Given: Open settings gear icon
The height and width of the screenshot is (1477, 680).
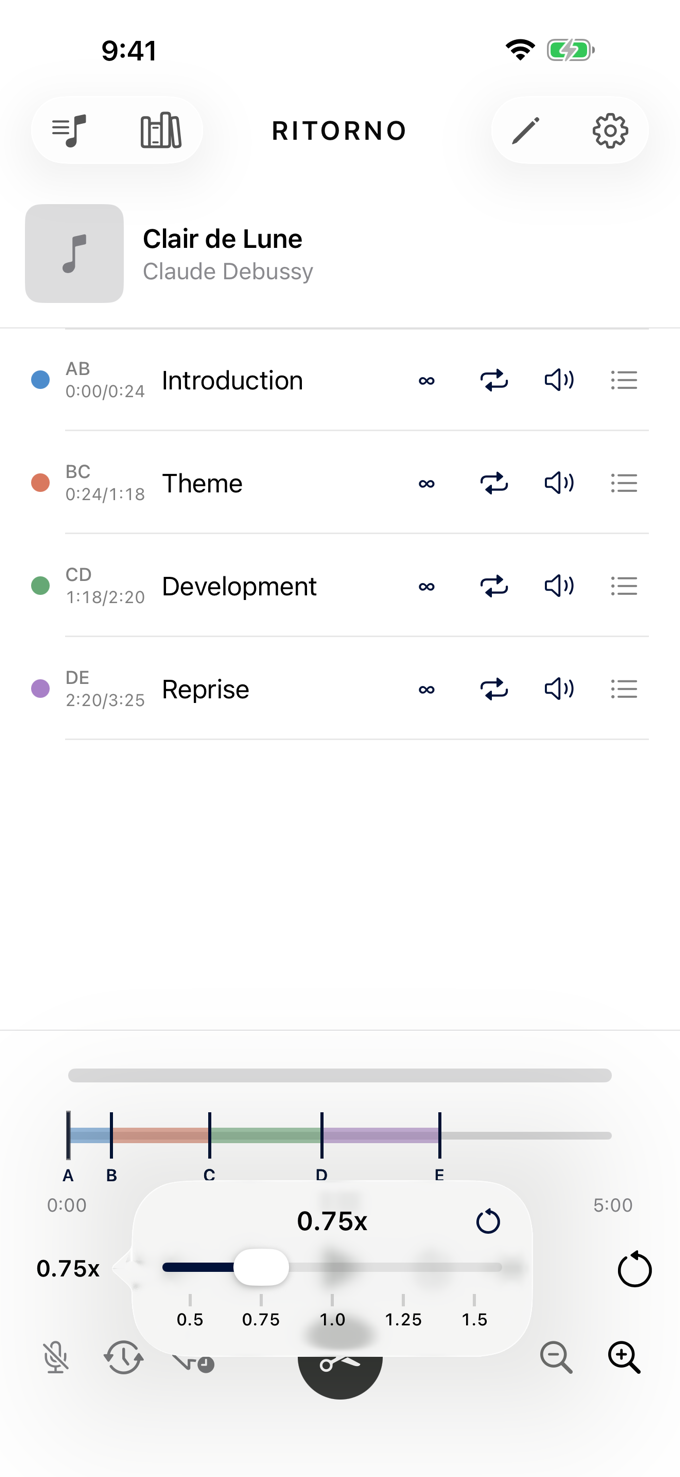Looking at the screenshot, I should click(x=610, y=130).
